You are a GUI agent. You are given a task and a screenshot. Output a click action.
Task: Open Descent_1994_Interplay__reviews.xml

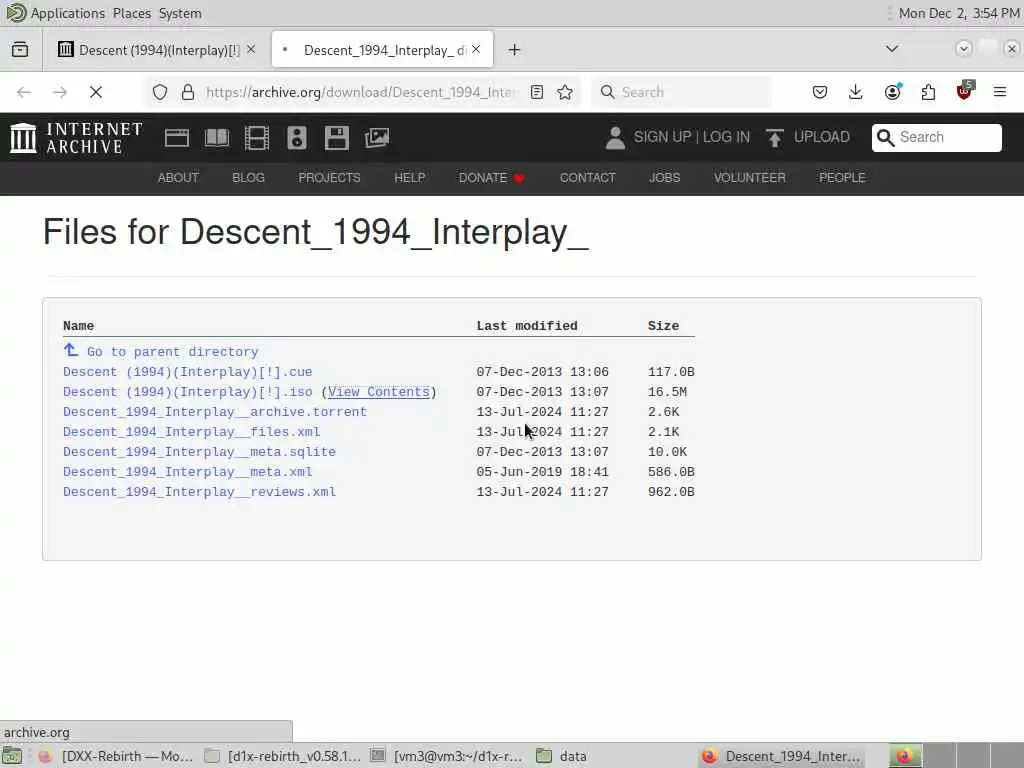[x=199, y=492]
